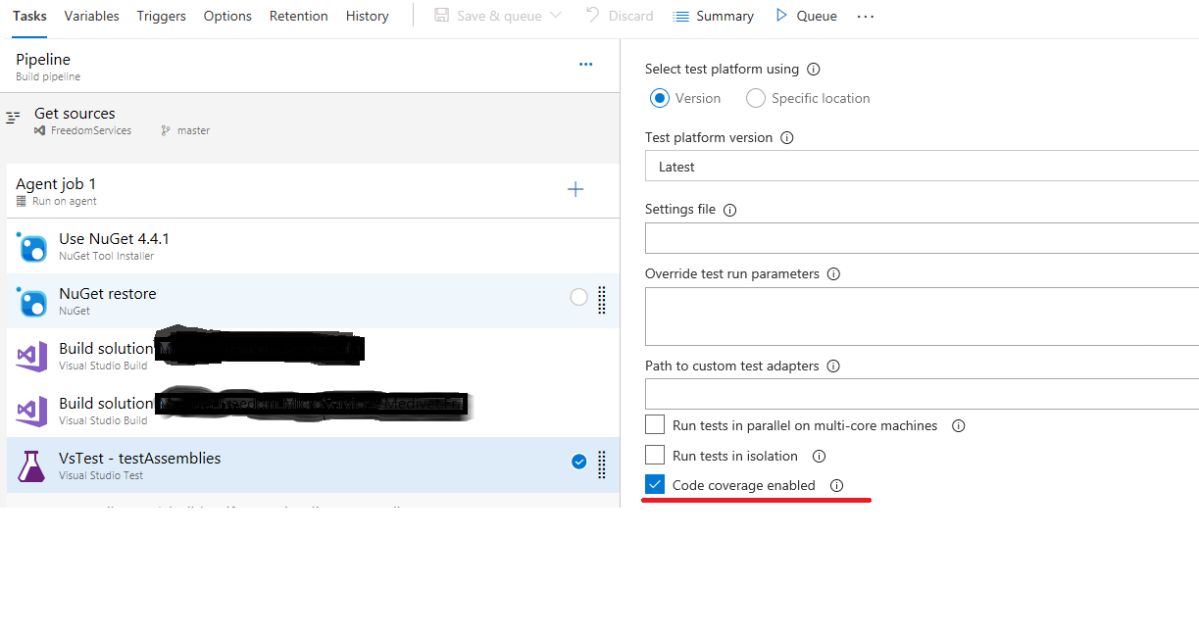Viewport: 1199px width, 635px height.
Task: Click the Discard button
Action: 619,16
